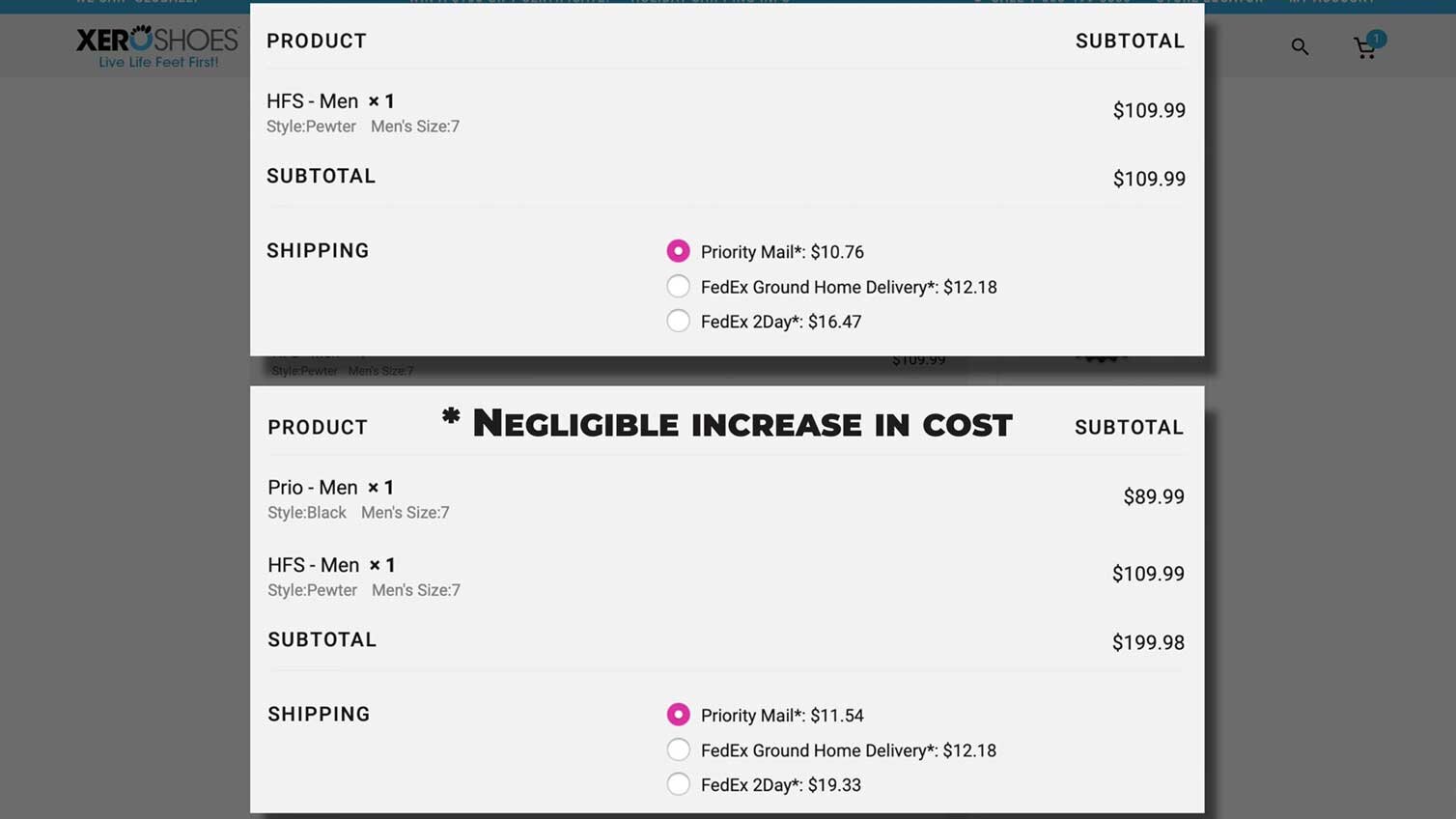
Task: Click the $89.99 Prio price
Action: tap(1154, 496)
